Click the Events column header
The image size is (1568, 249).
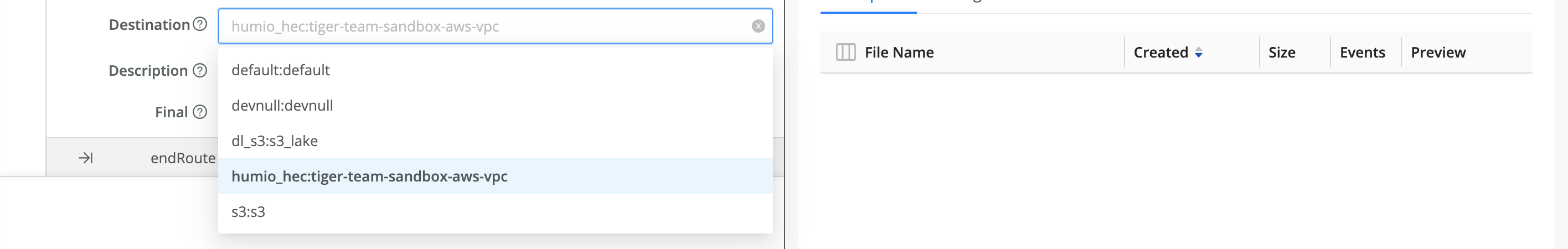tap(1362, 53)
